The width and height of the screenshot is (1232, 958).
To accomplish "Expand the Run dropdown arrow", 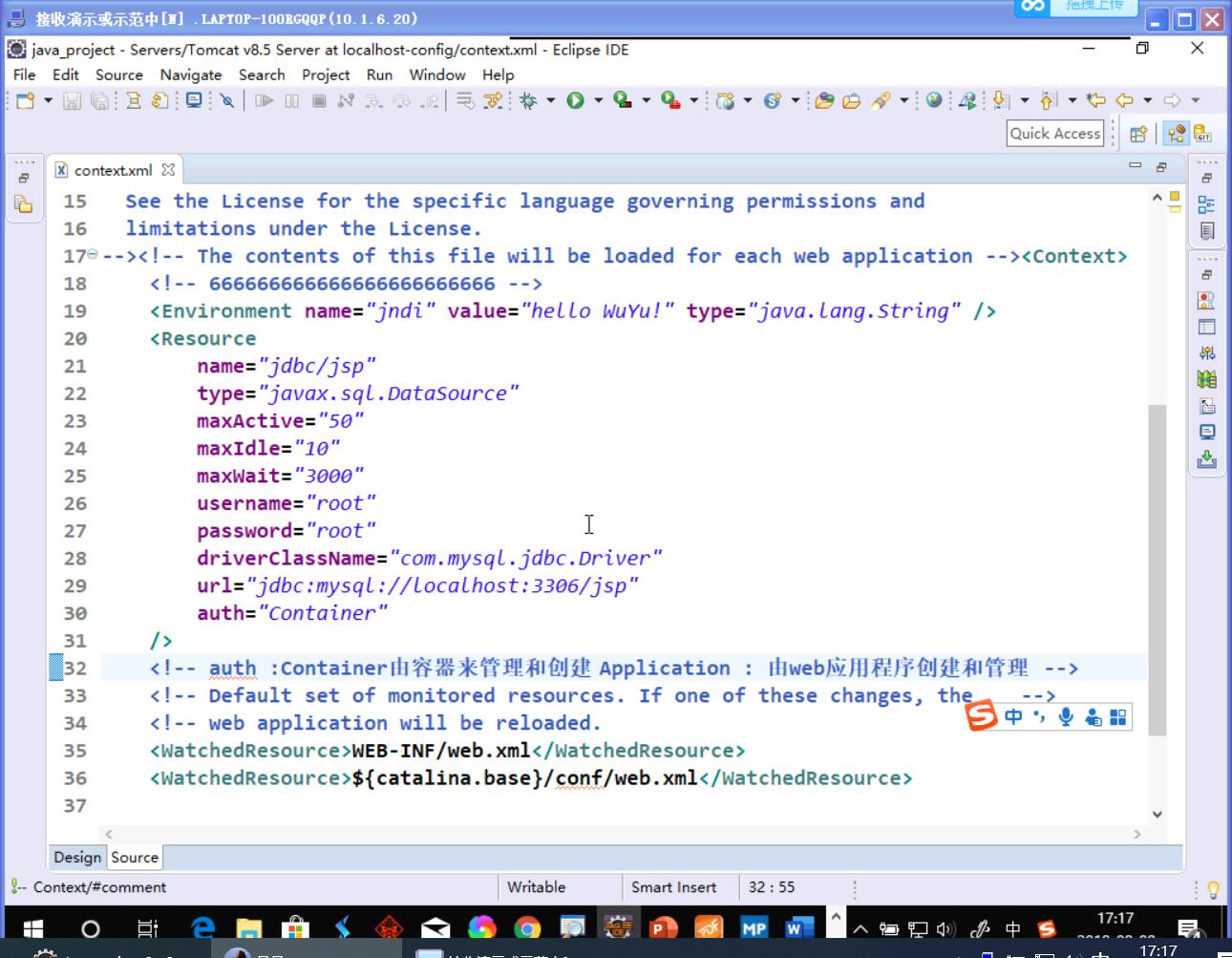I will pyautogui.click(x=598, y=100).
